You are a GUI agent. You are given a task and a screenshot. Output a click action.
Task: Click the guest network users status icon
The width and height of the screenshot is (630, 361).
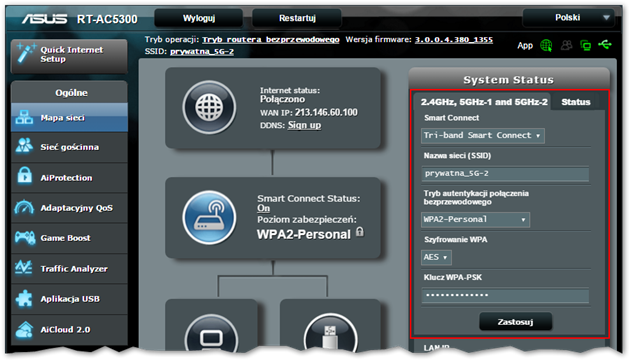click(567, 45)
